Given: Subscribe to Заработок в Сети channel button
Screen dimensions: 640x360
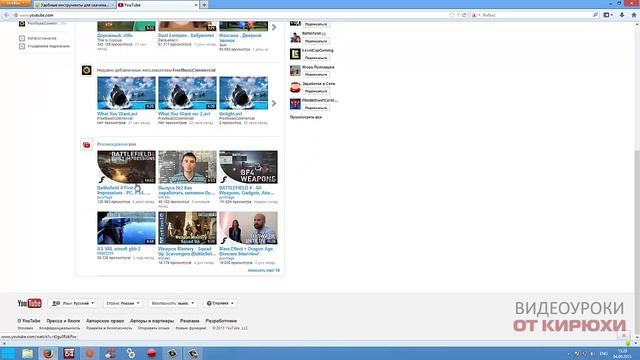Looking at the screenshot, I should [316, 91].
